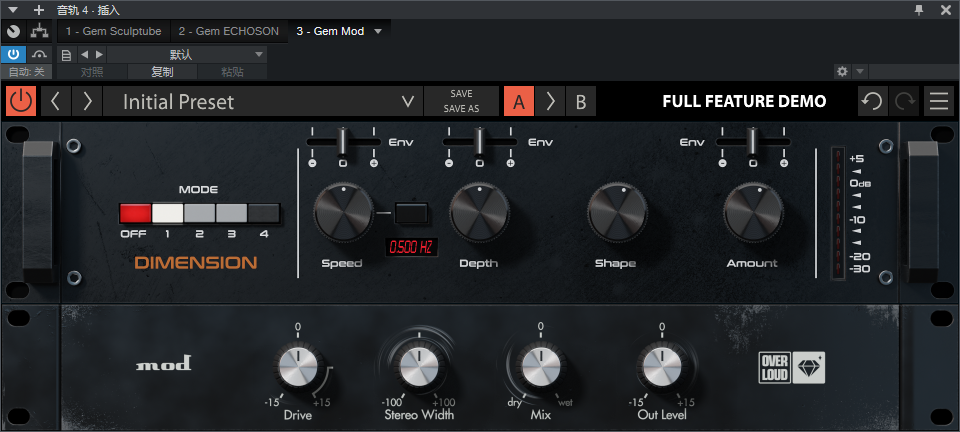Adjust the Depth Env slider
This screenshot has width=960, height=432.
(480, 142)
